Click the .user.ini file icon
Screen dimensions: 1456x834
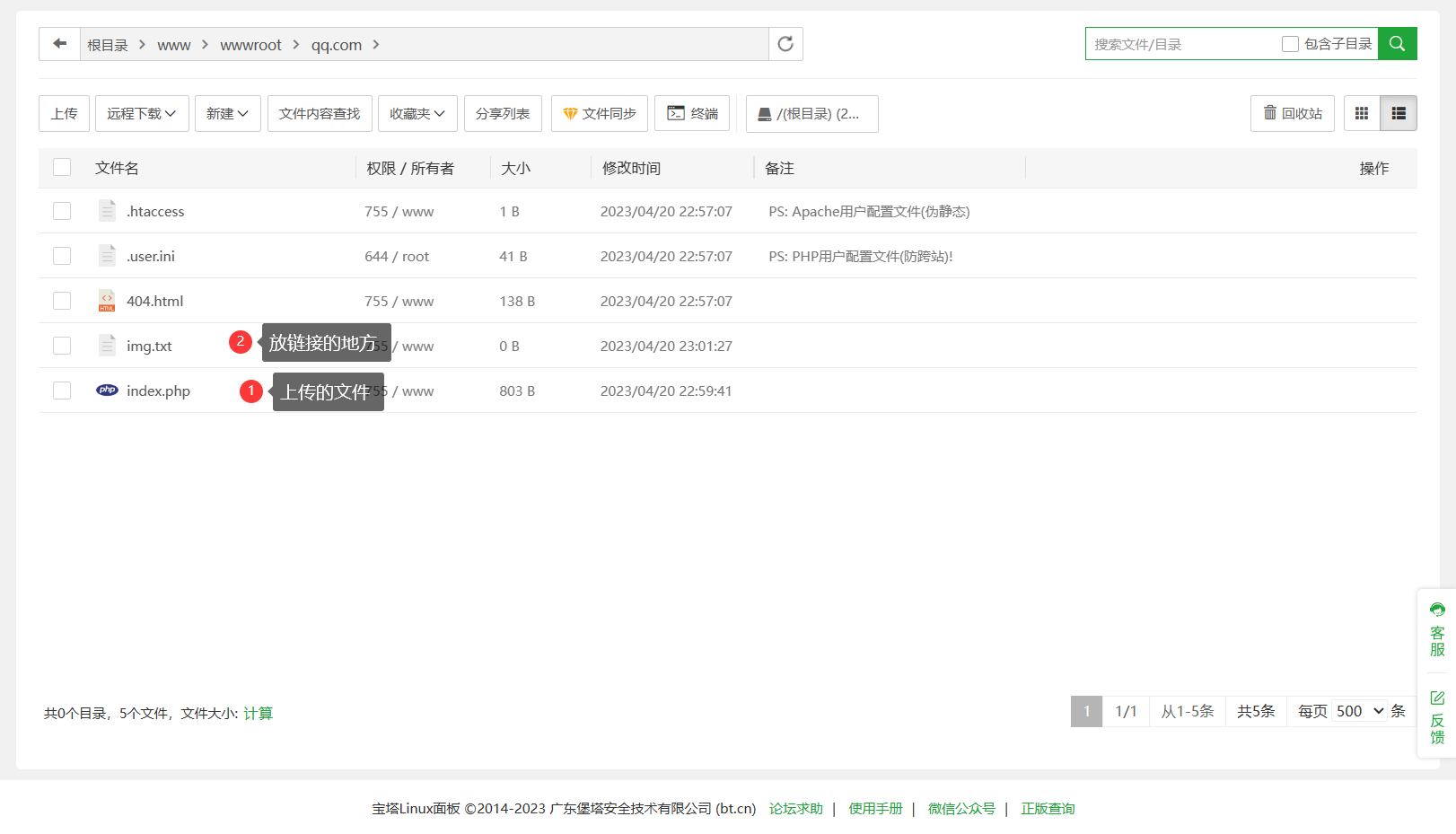(107, 256)
